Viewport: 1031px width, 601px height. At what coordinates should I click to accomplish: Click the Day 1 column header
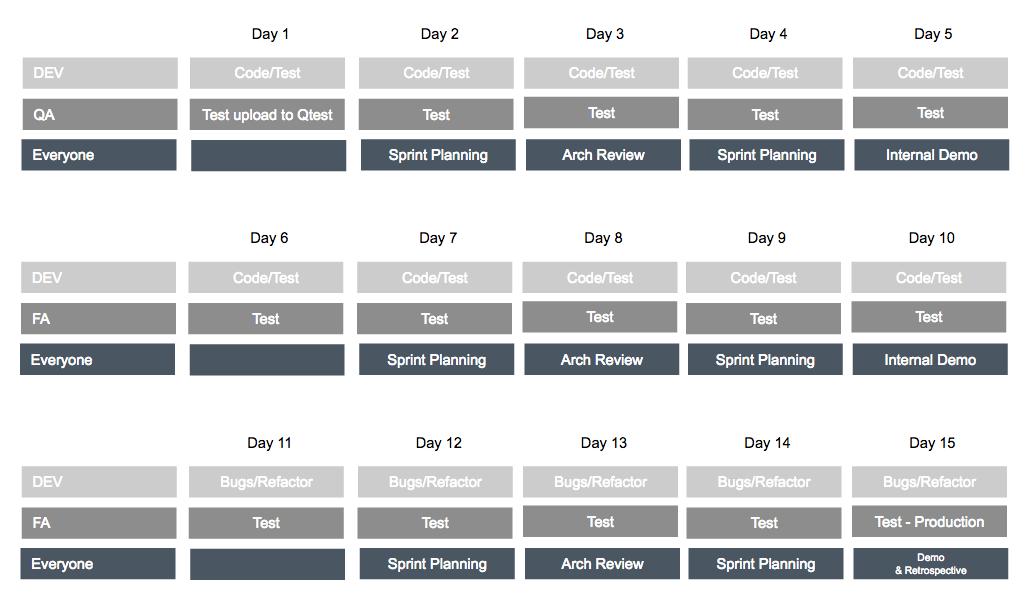click(x=270, y=34)
